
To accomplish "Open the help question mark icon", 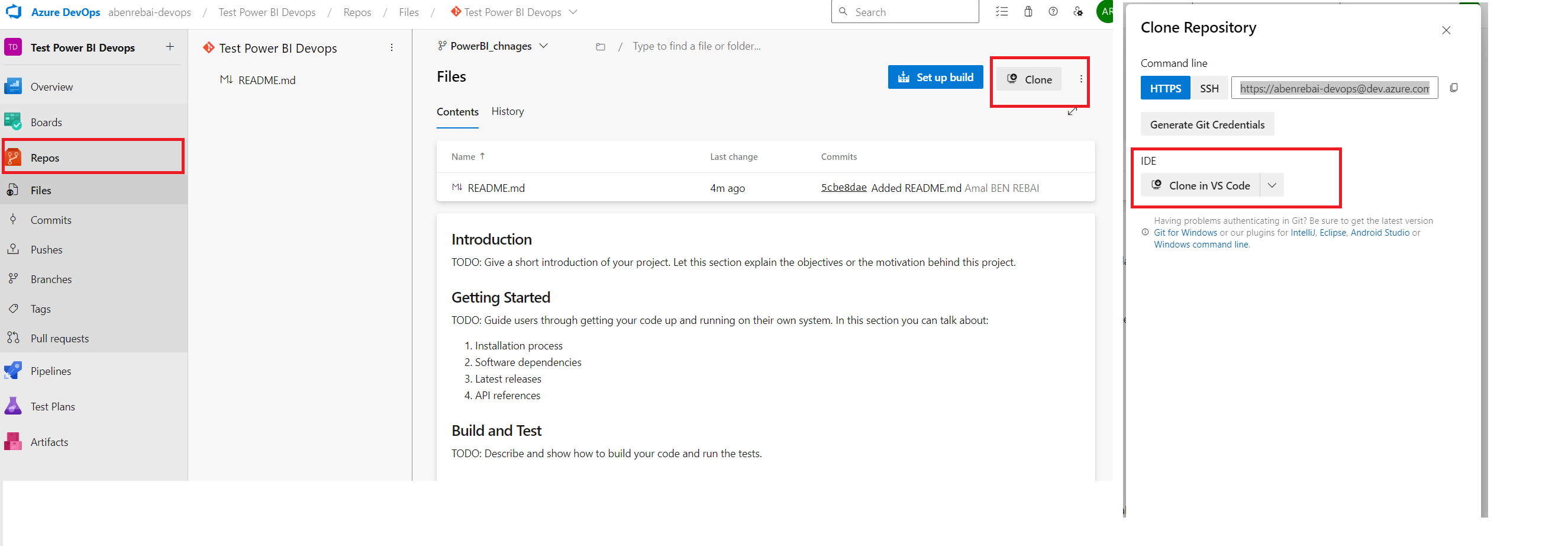I will 1053,12.
